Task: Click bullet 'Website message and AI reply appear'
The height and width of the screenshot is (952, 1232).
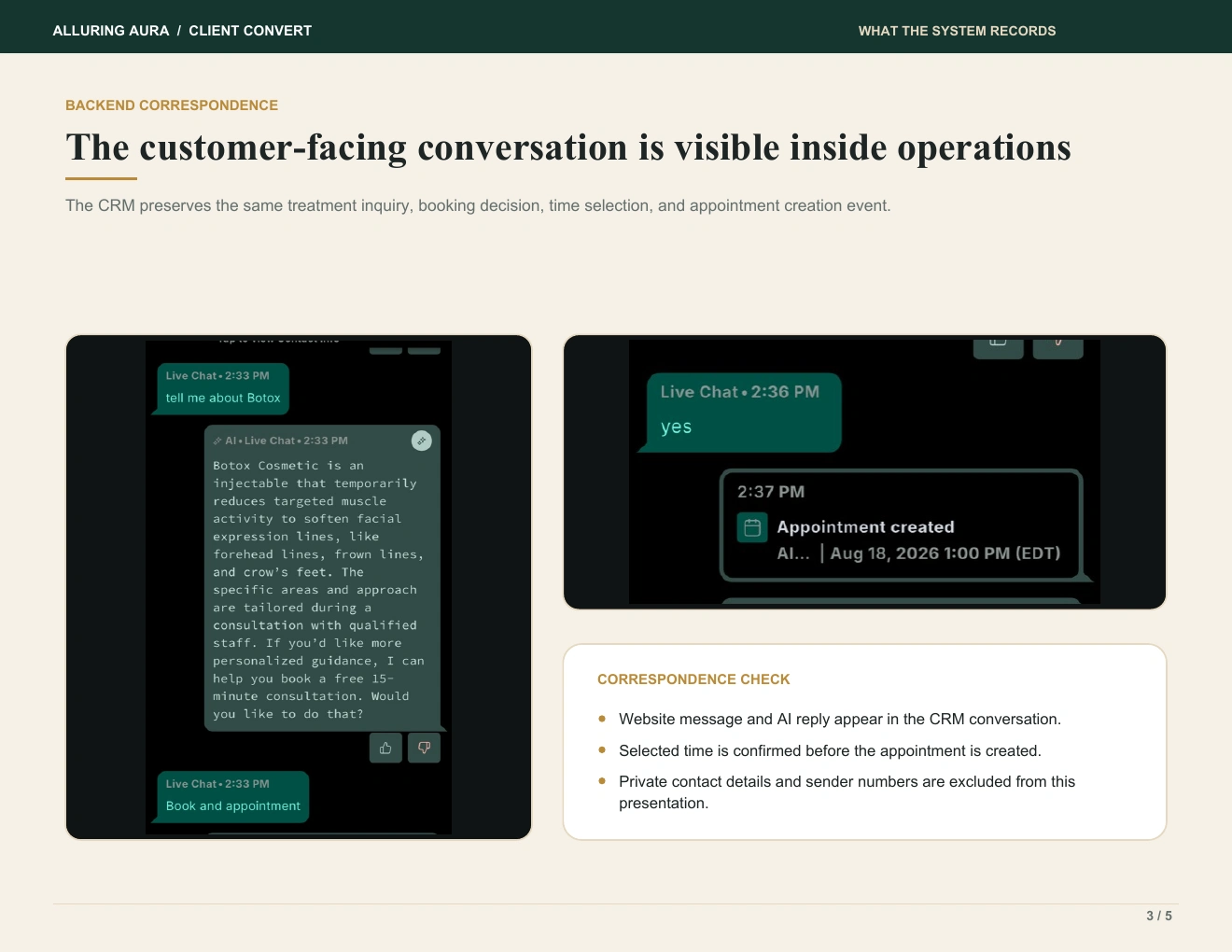Action: (x=839, y=719)
